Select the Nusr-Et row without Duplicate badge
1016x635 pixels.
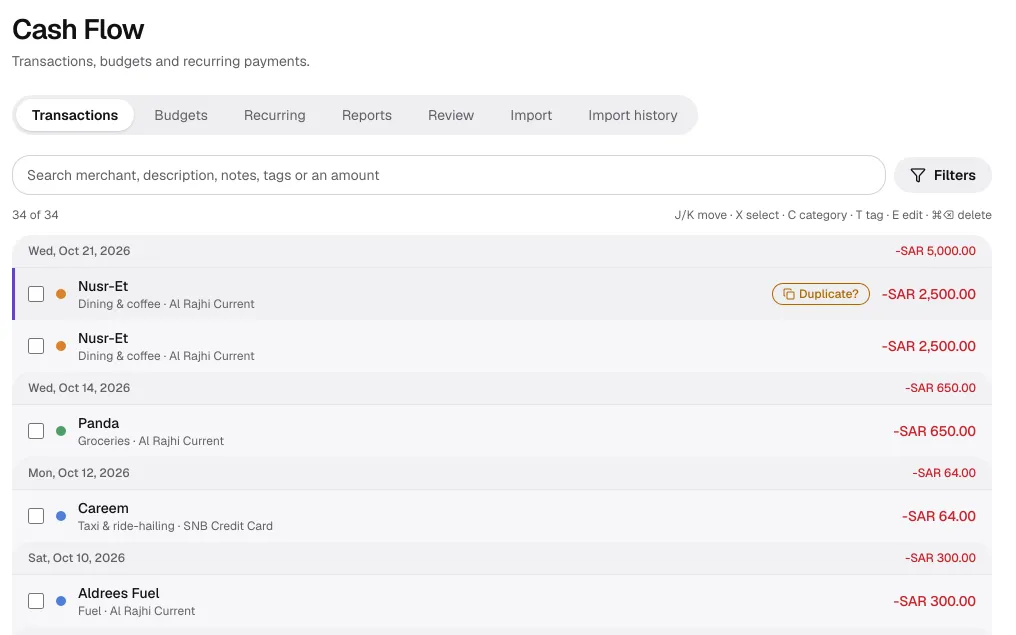tap(502, 346)
